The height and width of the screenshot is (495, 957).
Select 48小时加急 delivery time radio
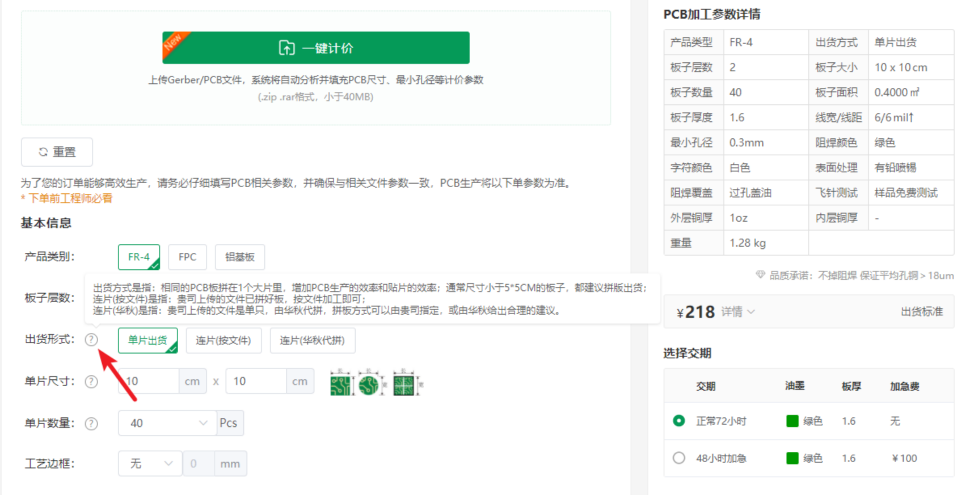coord(680,458)
